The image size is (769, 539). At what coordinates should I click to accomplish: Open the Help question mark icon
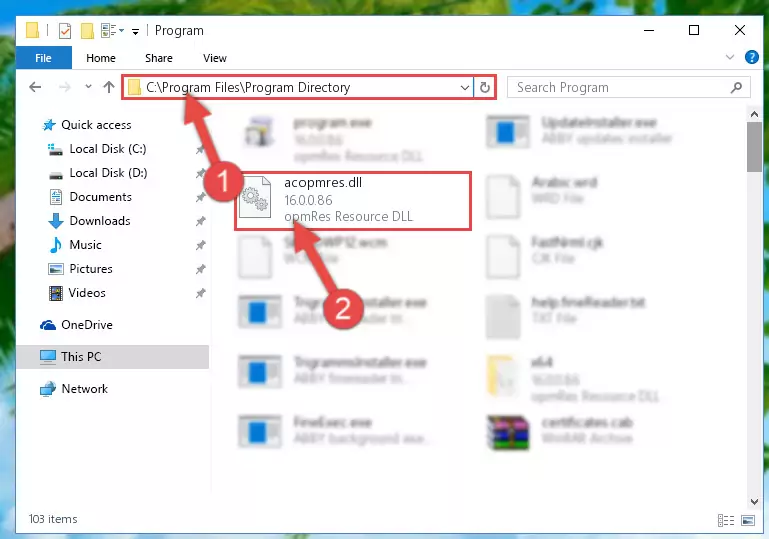(751, 57)
